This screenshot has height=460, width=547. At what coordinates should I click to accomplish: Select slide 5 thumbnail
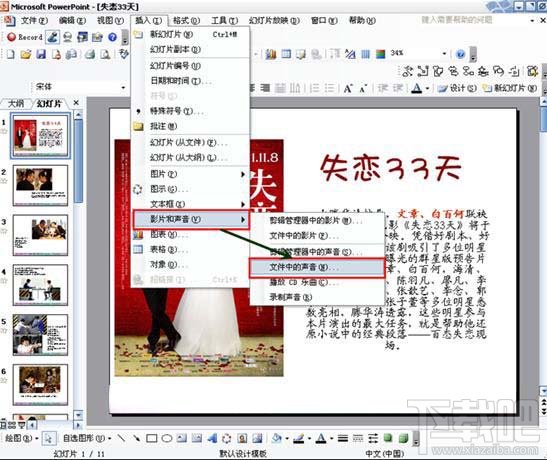coord(40,335)
